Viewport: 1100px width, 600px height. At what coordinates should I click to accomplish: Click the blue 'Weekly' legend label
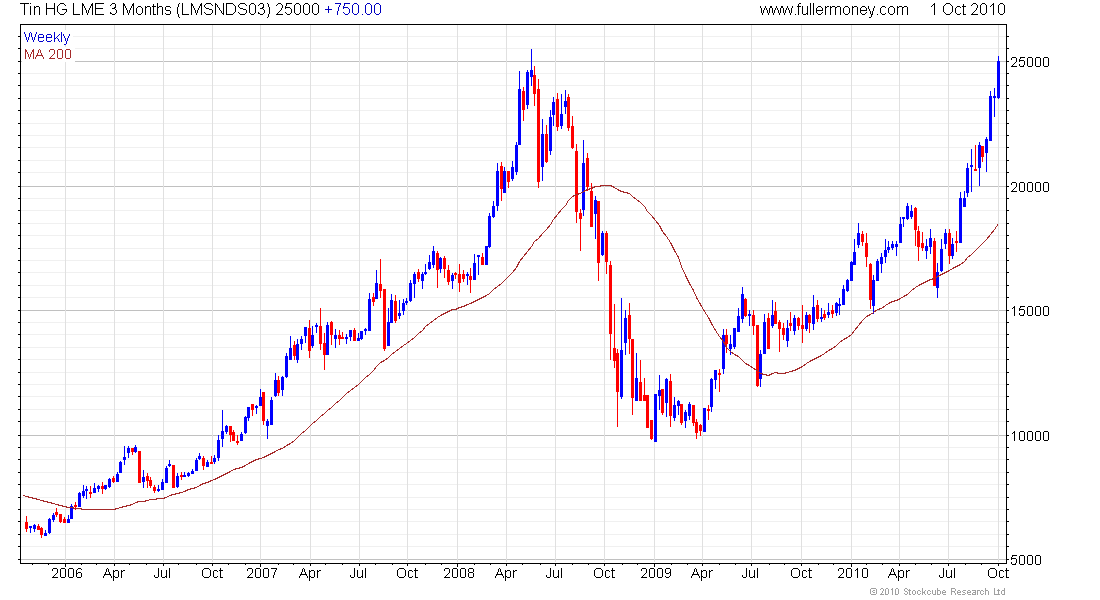coord(47,37)
